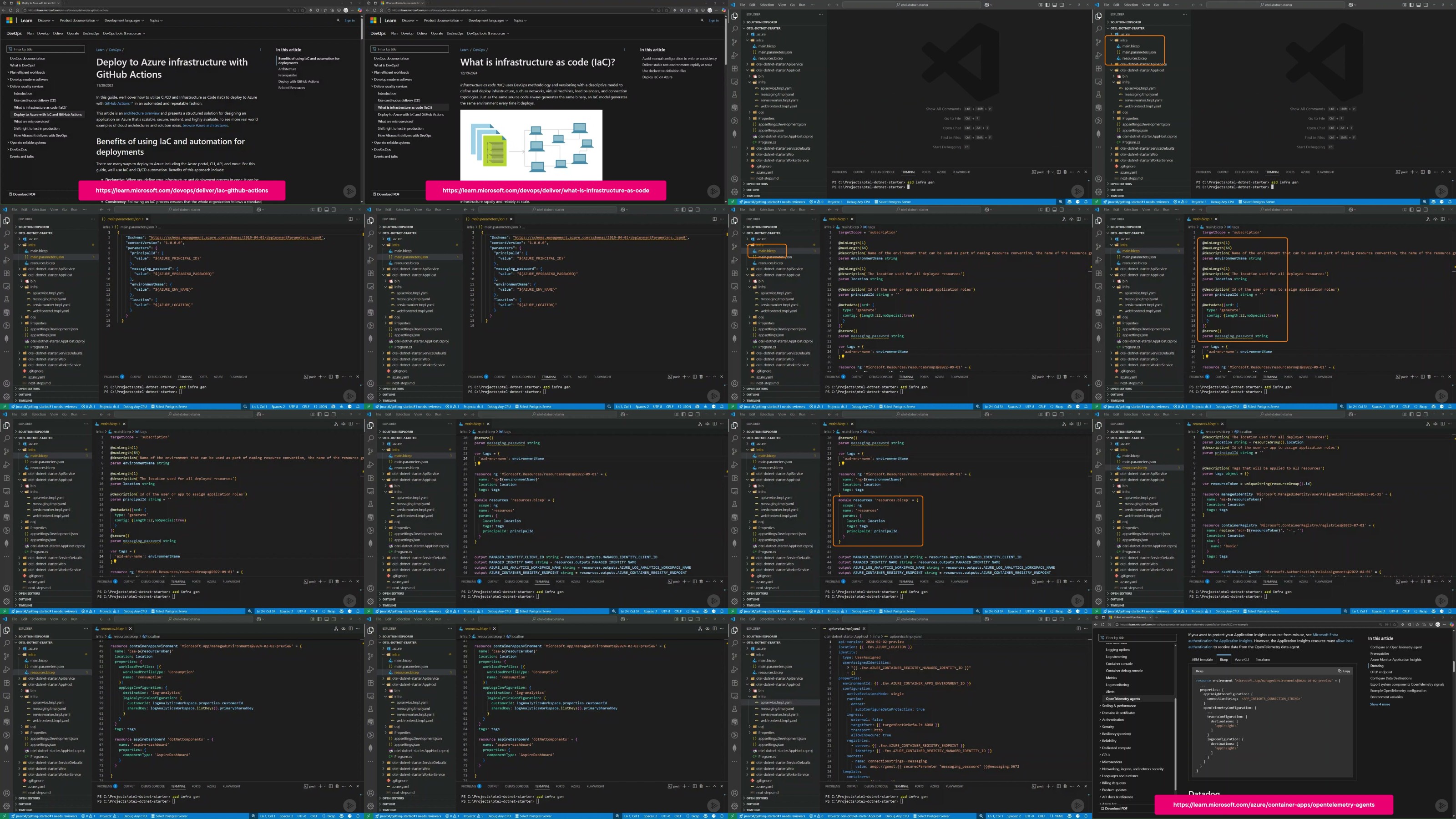Open Copilot icon in OpenTelemetry browser toolbar
Screen dimensions: 1456x819
tap(1451, 625)
